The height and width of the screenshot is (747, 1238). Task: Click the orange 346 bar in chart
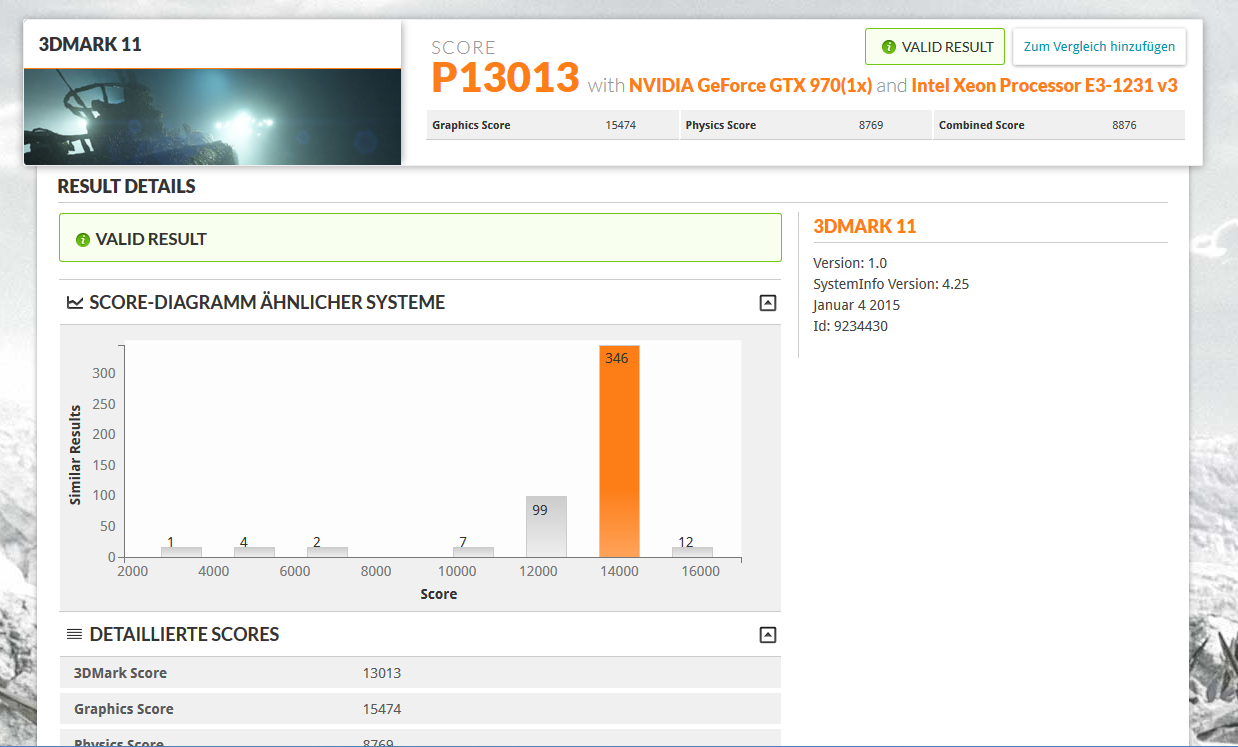click(619, 451)
